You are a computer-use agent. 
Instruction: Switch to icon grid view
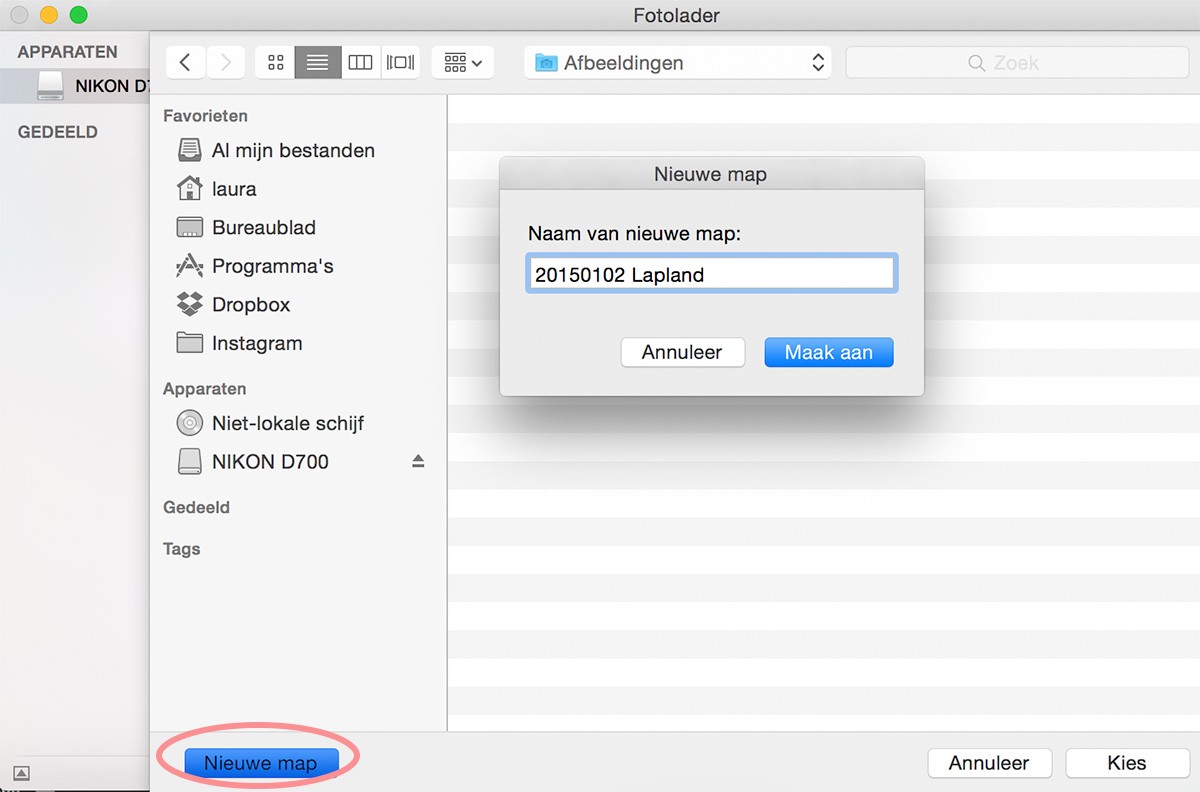[x=275, y=61]
